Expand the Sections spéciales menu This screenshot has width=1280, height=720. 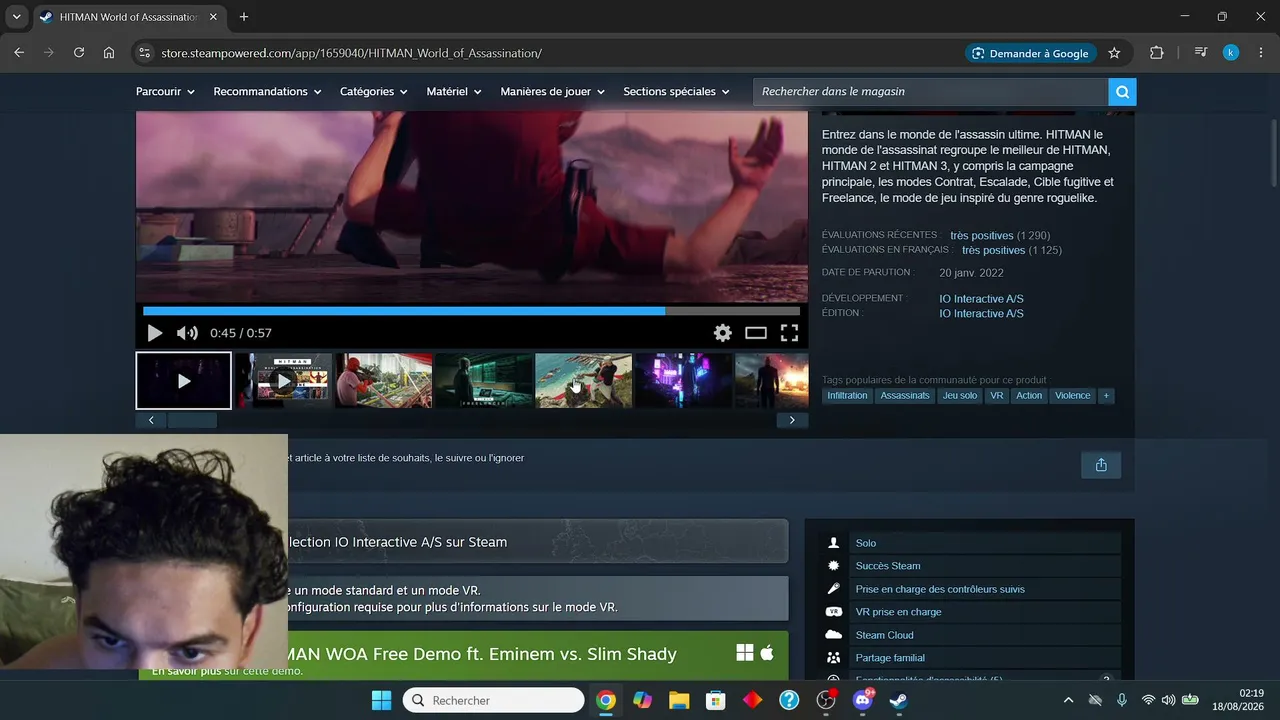[677, 92]
